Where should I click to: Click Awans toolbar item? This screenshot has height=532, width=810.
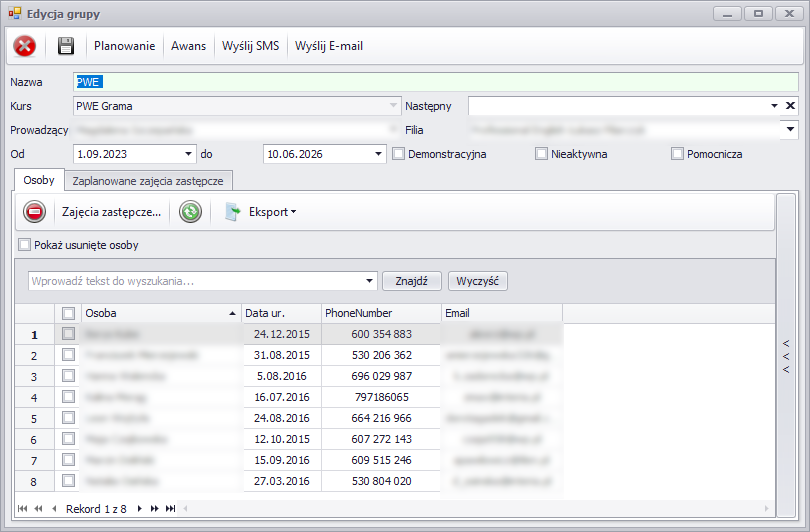coord(189,46)
